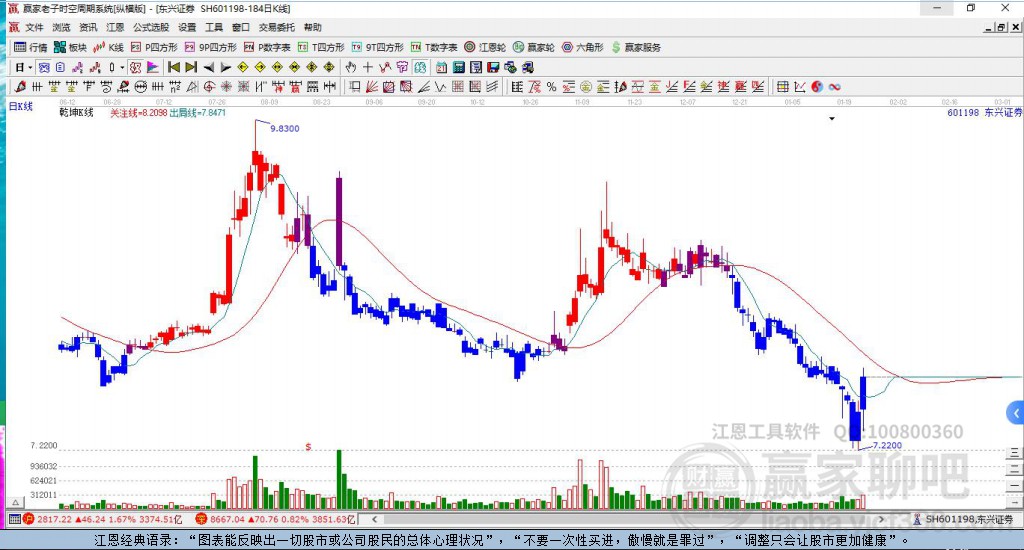
Task: Click the 601198 东兴证券 stock label
Action: [985, 112]
